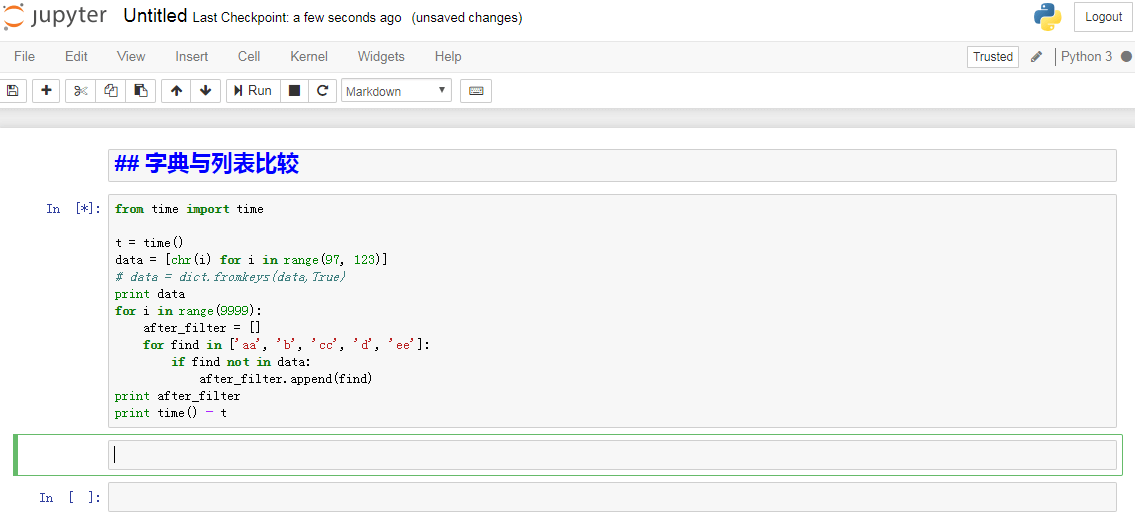Click the Logout button
Screen dimensions: 1135x526
[1103, 17]
